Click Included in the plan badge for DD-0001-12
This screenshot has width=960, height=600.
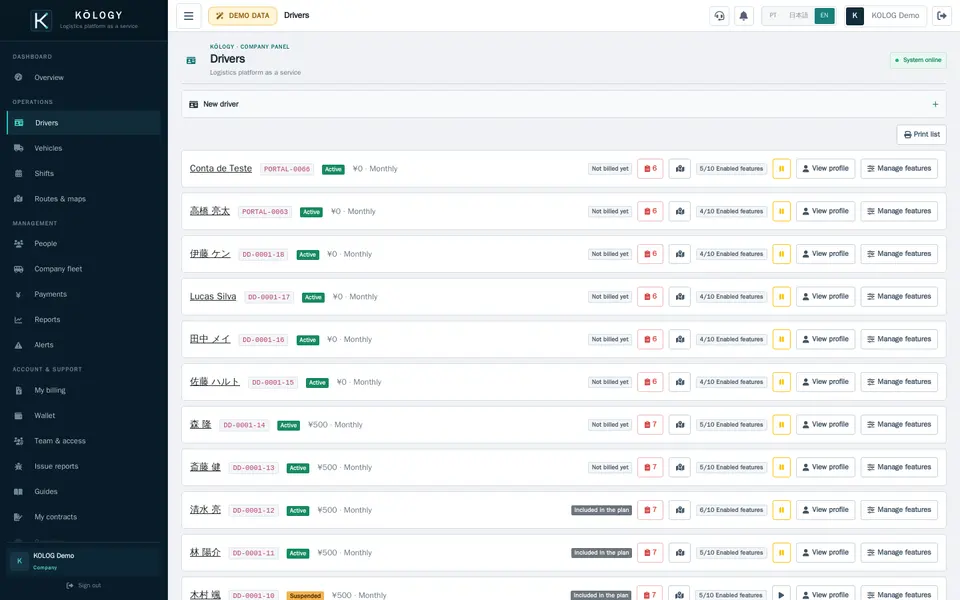click(601, 510)
